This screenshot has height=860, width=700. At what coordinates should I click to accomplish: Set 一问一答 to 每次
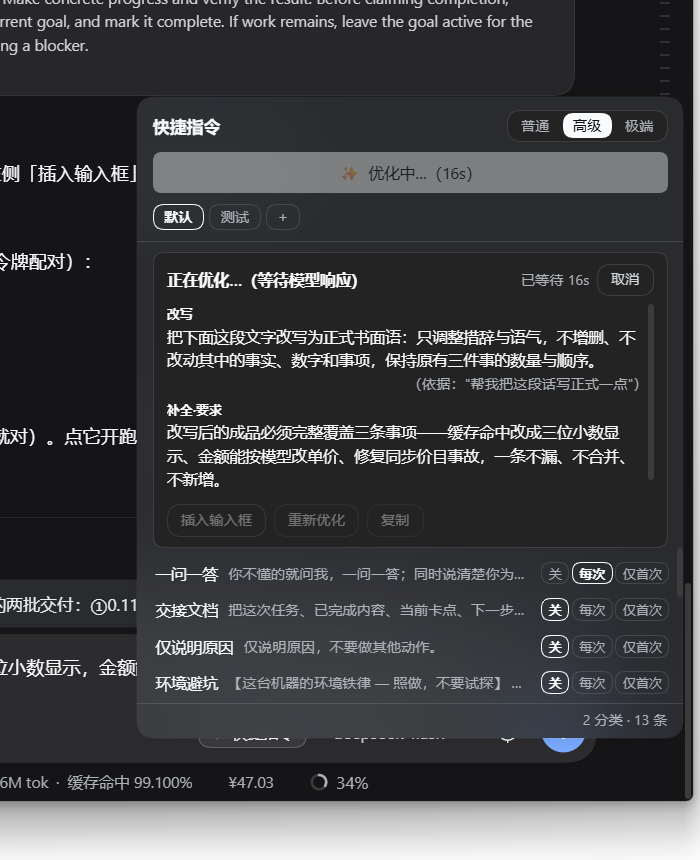[592, 574]
